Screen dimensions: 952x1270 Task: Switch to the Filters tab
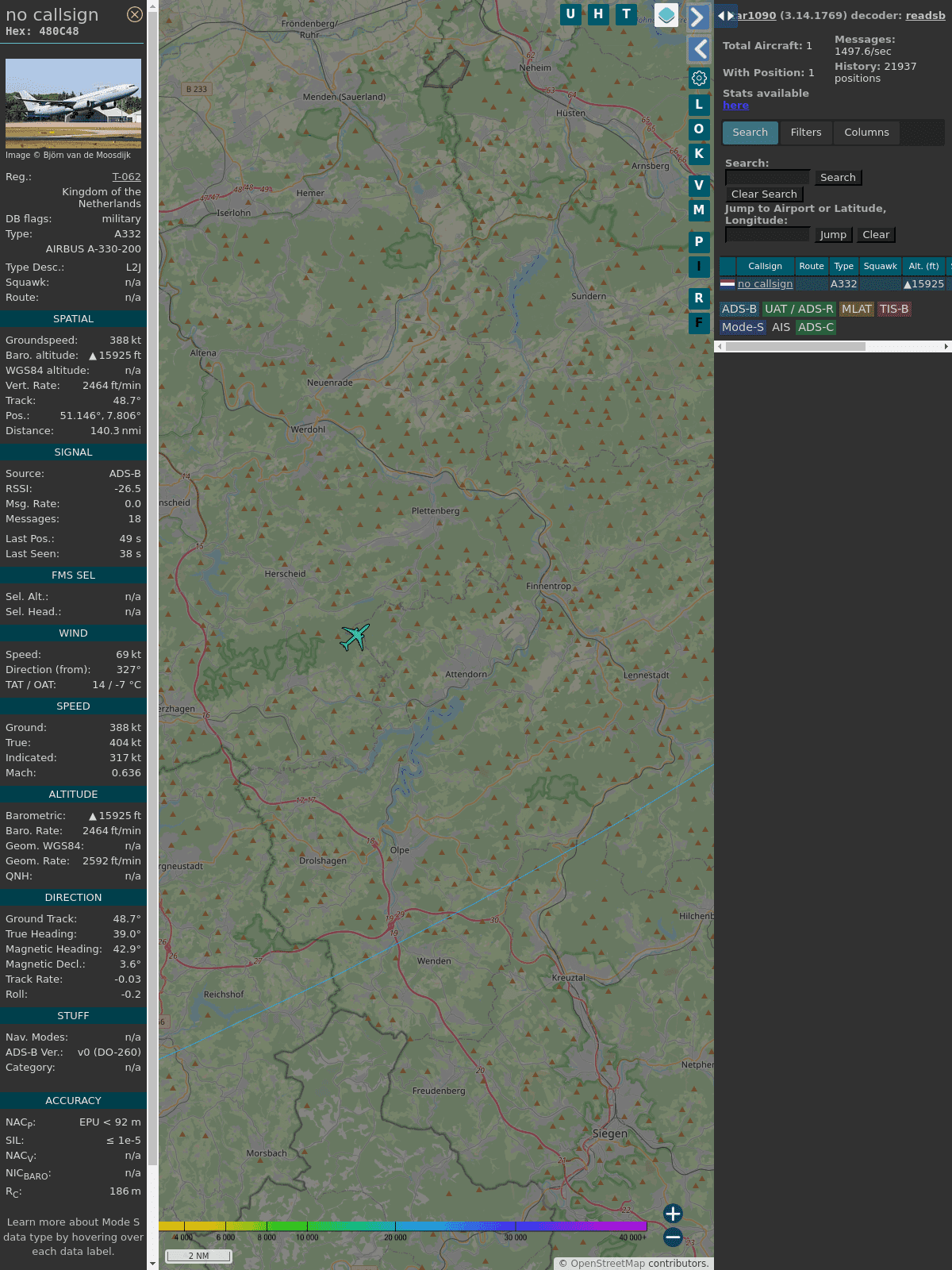point(805,133)
